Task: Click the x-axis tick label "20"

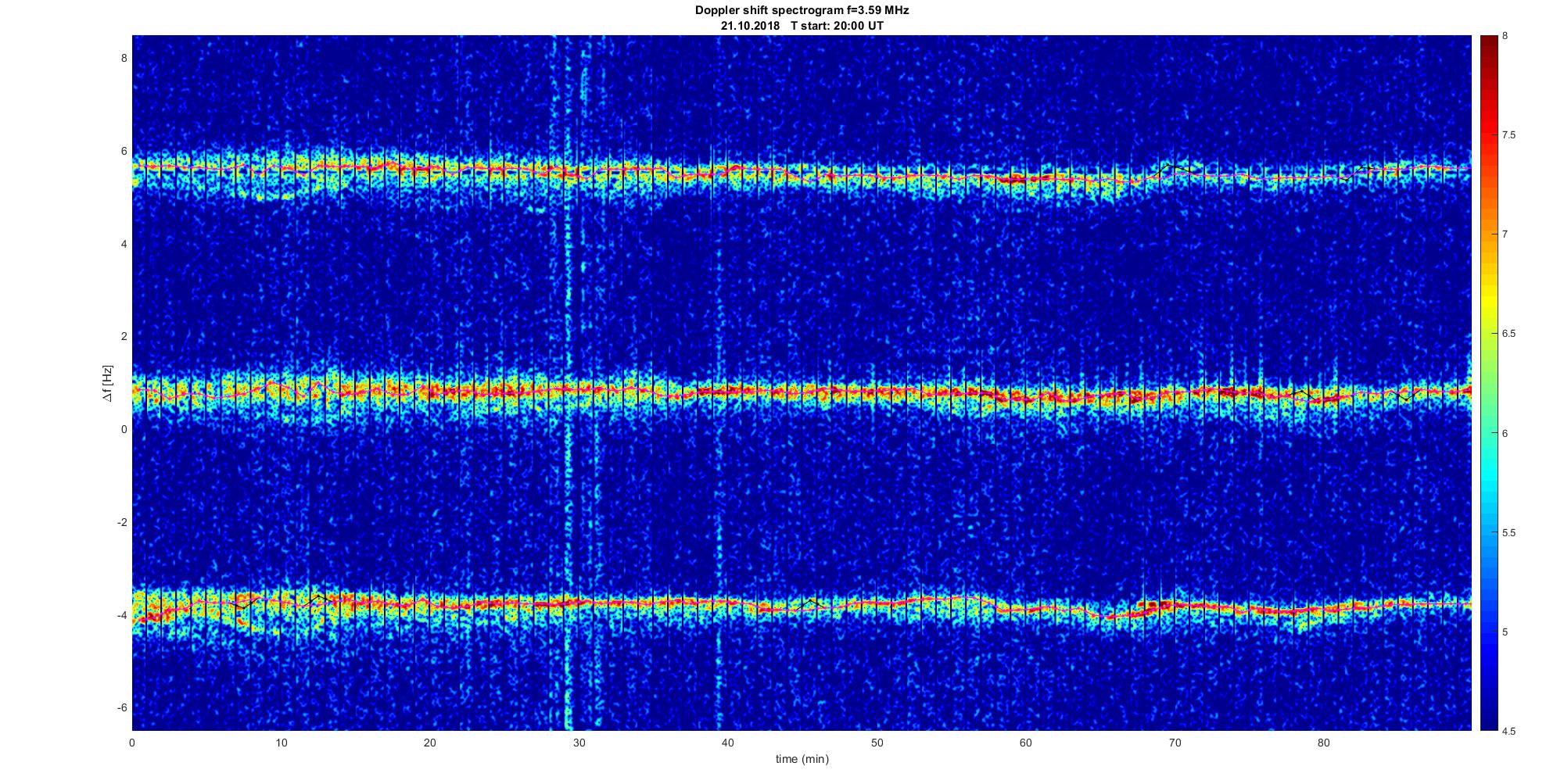Action: (x=430, y=743)
